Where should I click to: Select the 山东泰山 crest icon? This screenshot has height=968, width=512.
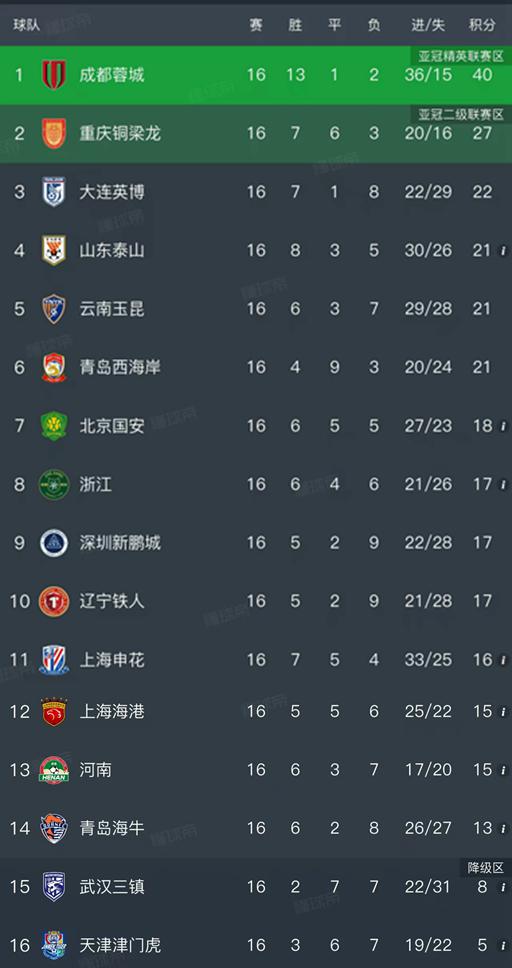(54, 250)
